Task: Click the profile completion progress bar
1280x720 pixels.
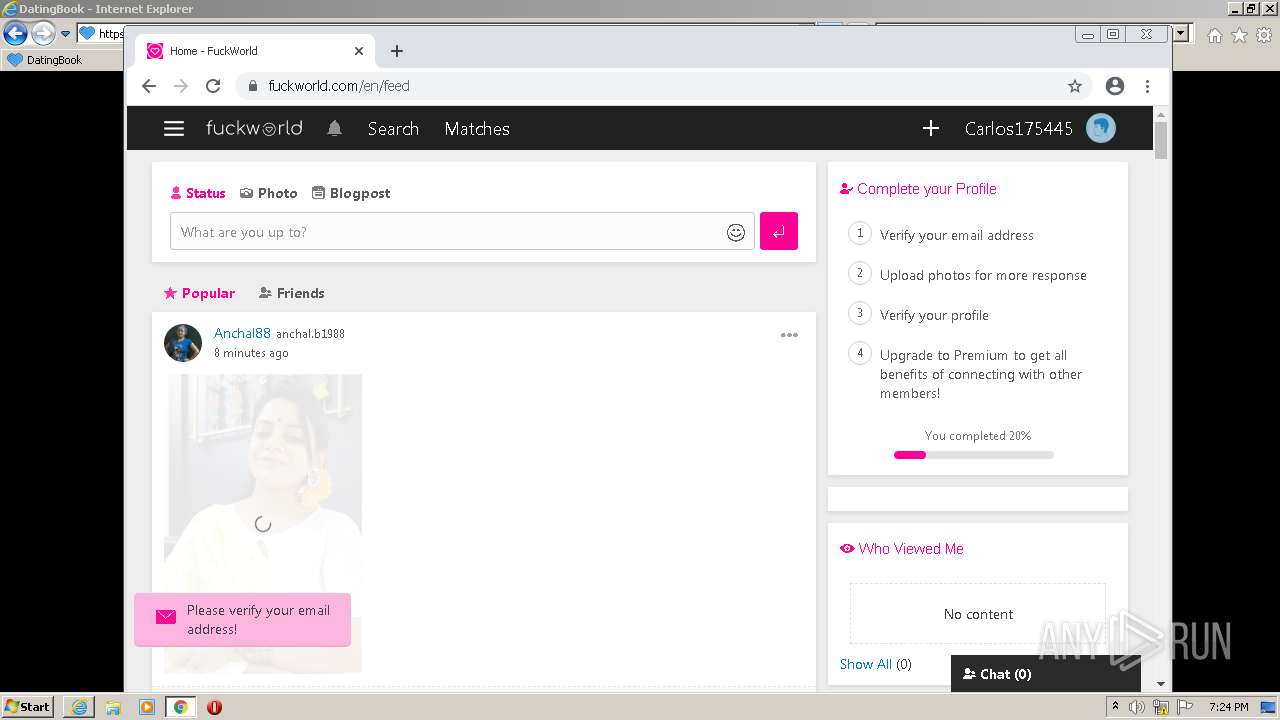Action: click(974, 455)
